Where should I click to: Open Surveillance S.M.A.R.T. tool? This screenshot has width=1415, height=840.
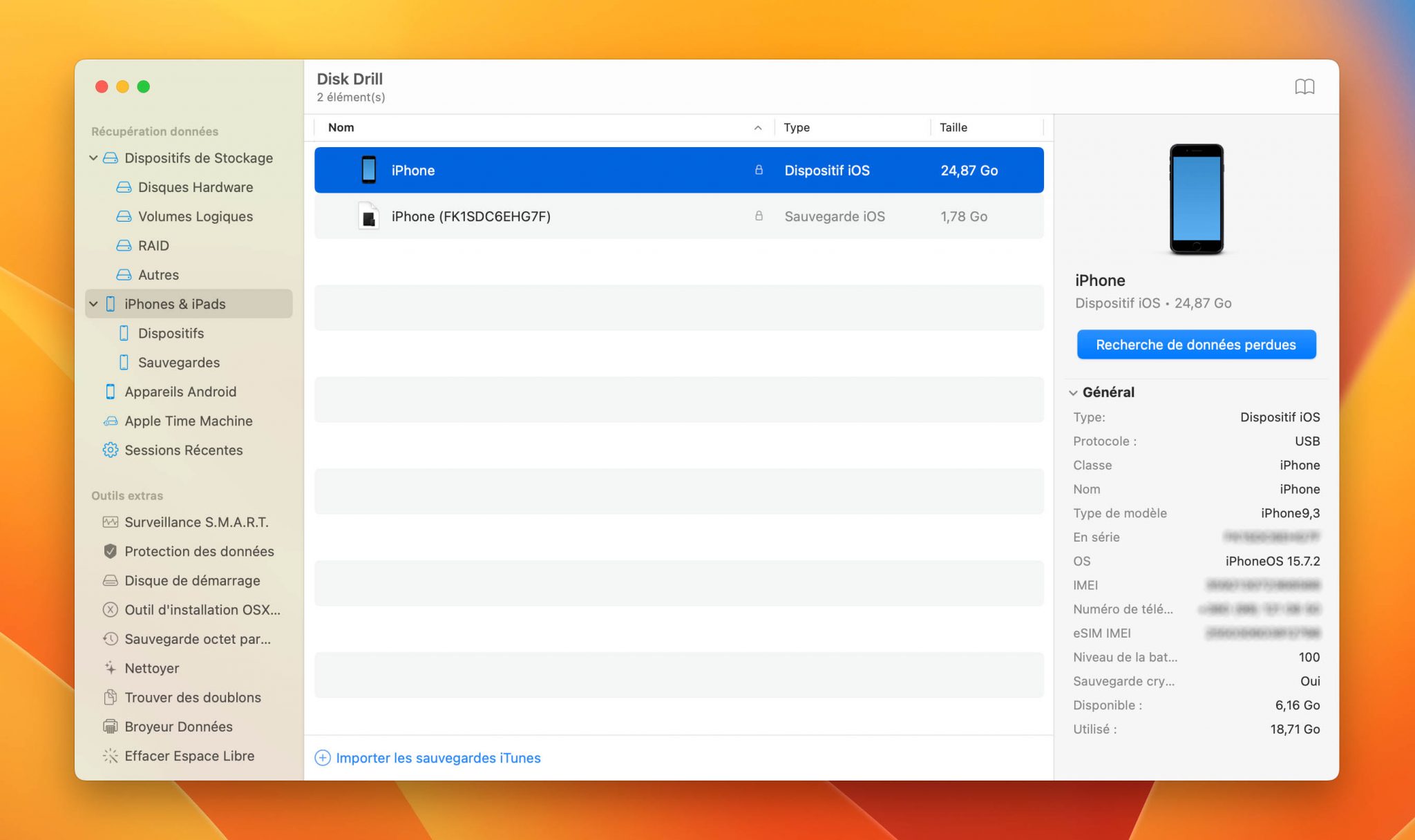[196, 522]
